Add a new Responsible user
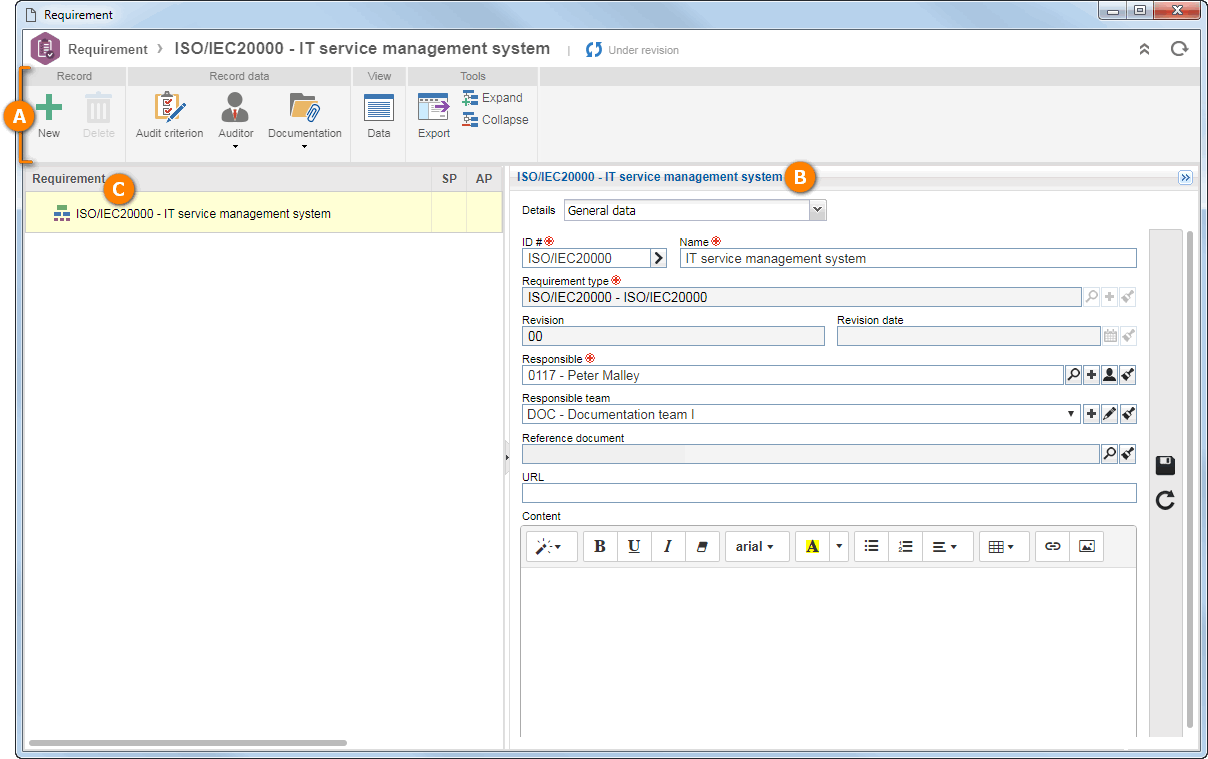 (x=1091, y=375)
